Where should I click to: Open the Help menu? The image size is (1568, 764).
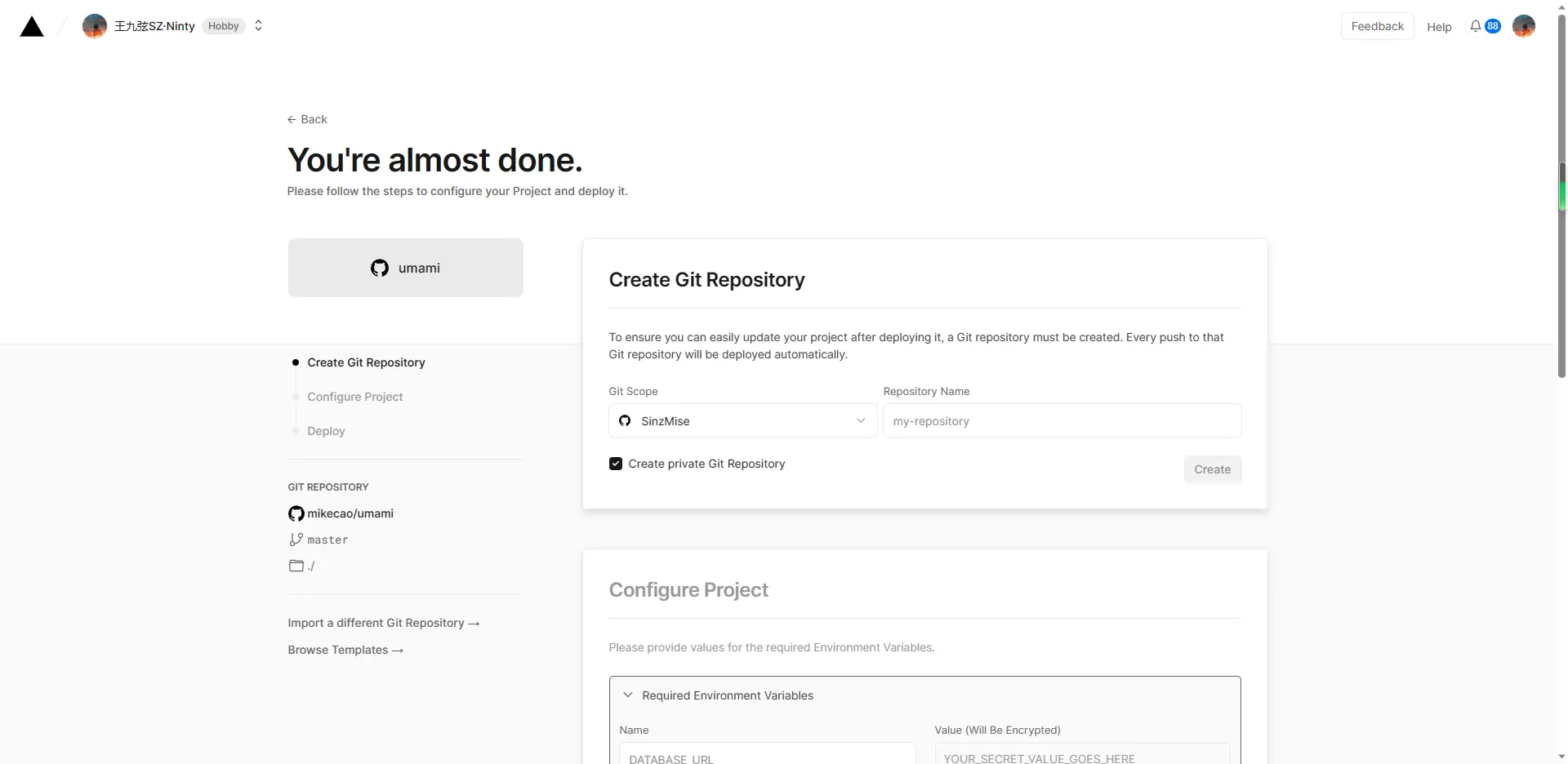tap(1439, 27)
